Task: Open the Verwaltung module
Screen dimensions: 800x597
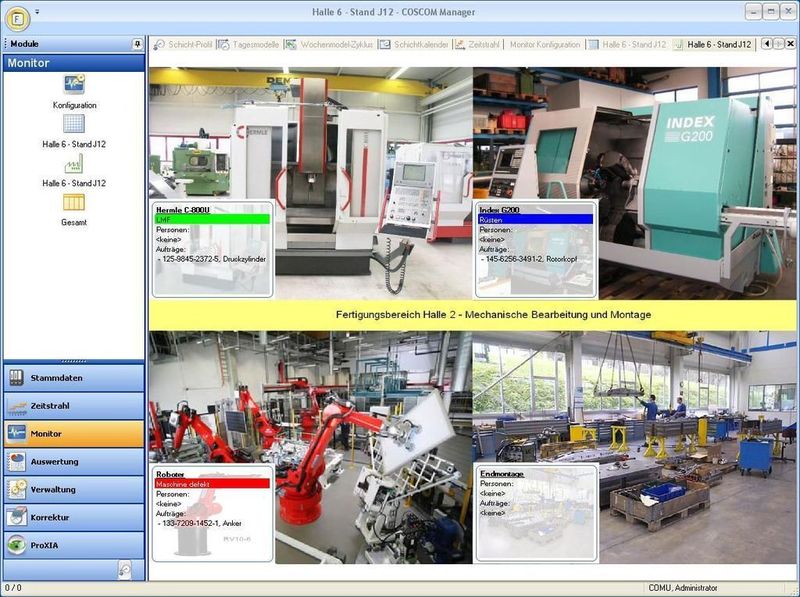Action: 74,489
